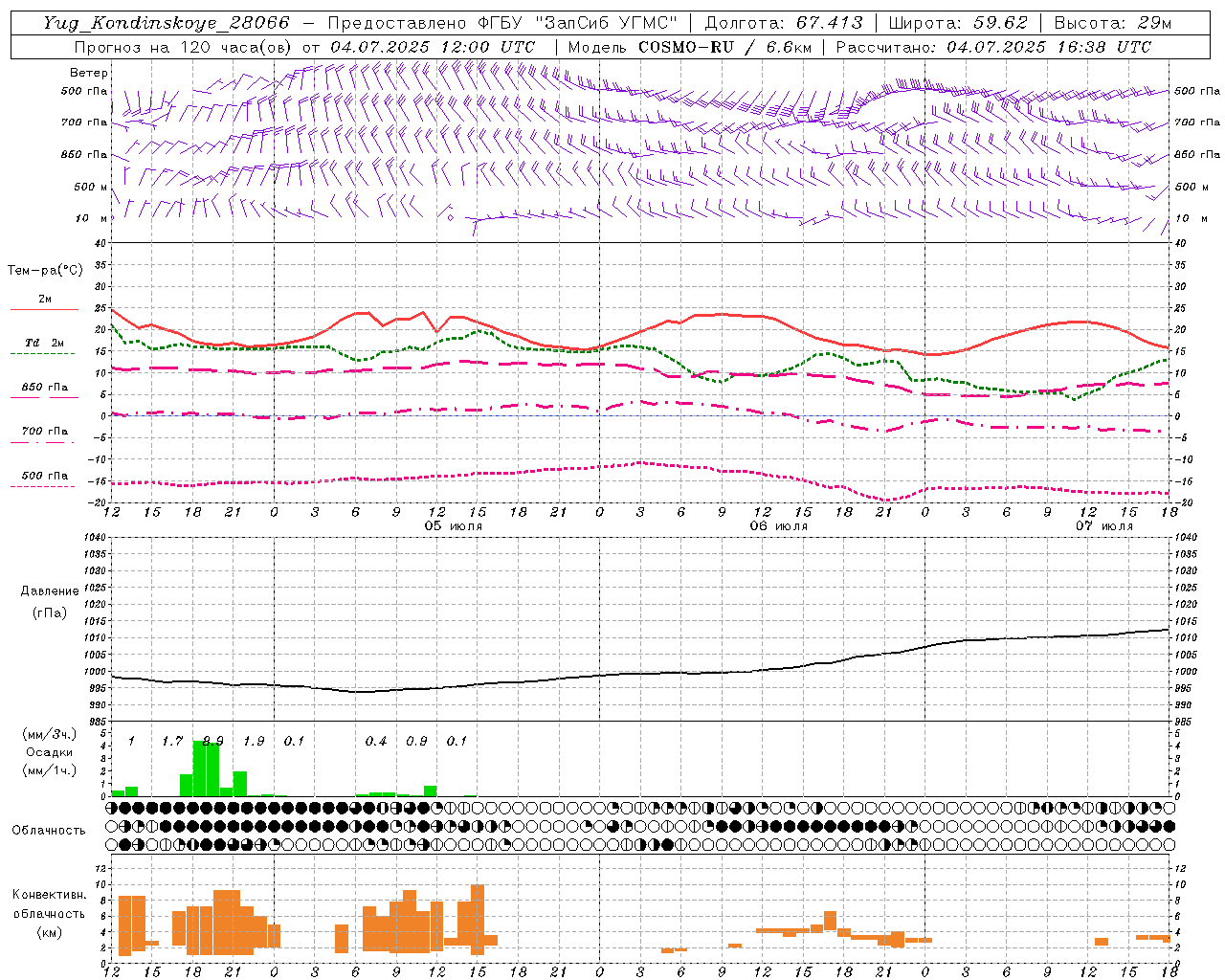Click the station title Yug_Kondinskoye_28066
Screen dimensions: 1225x980
pyautogui.click(x=167, y=23)
